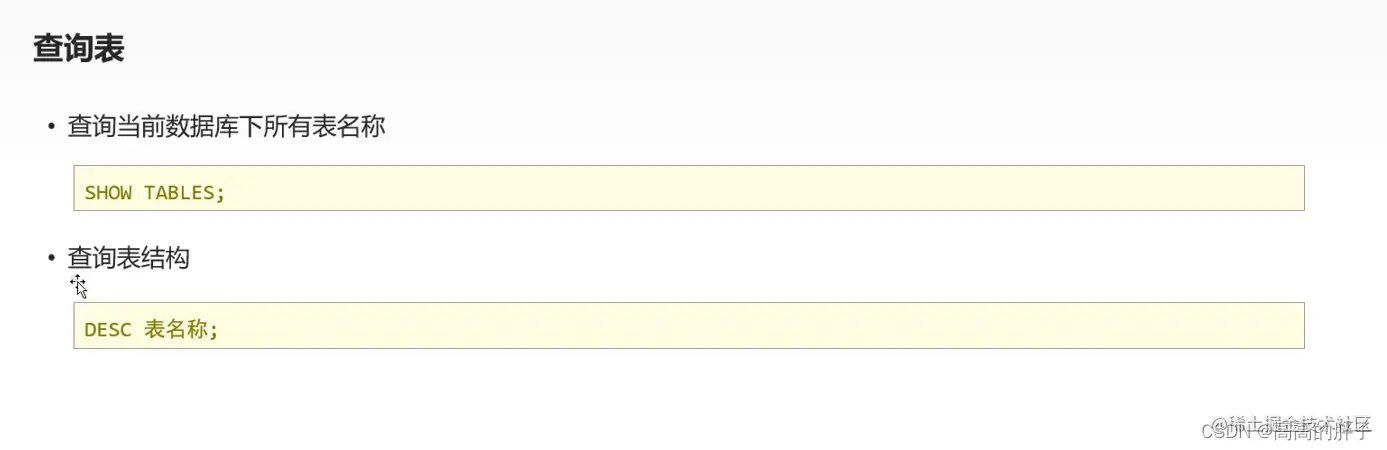Image resolution: width=1387 pixels, height=450 pixels.
Task: Select the text 查询当前数据库下所有表名称
Action: coord(226,127)
